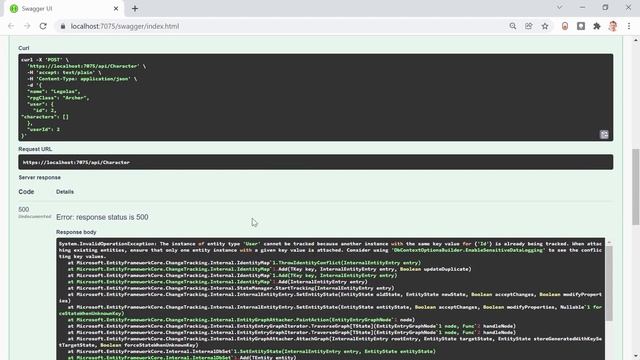The image size is (640, 360).
Task: Go forward in browser history
Action: 27,26
